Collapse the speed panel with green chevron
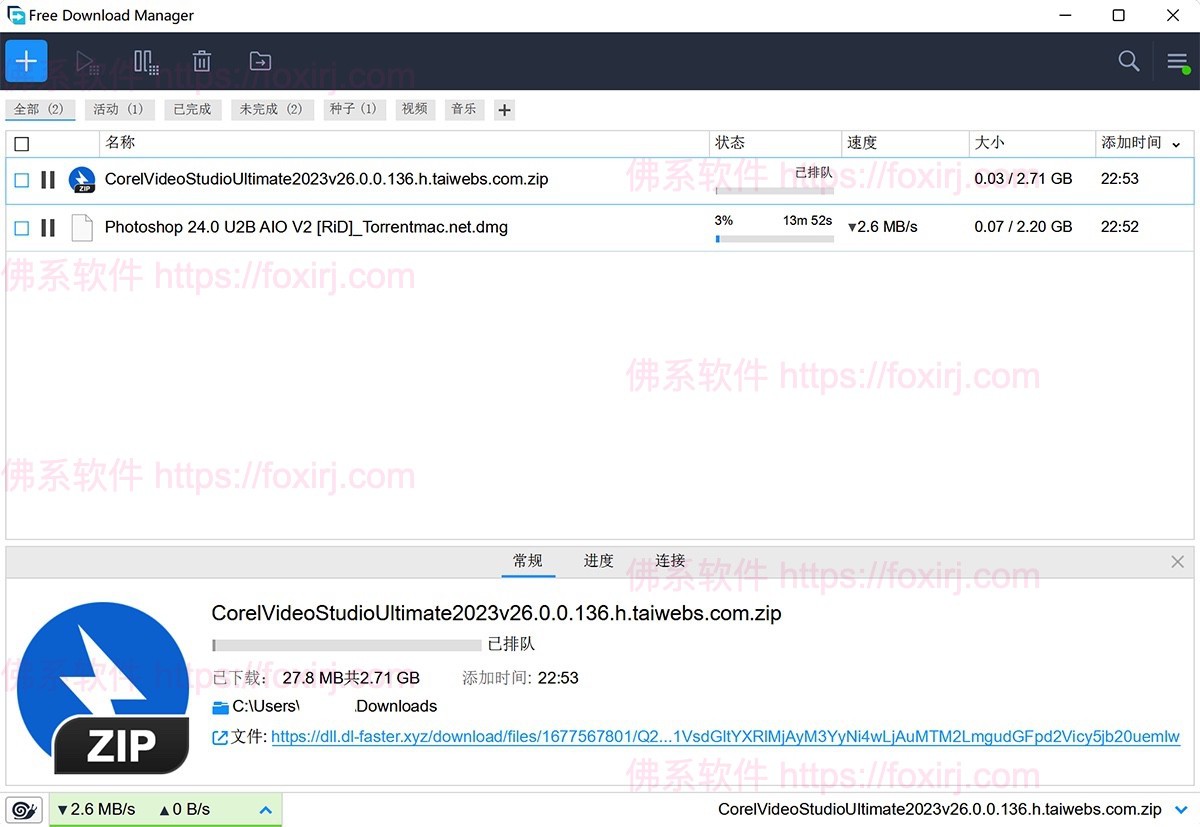 tap(266, 809)
